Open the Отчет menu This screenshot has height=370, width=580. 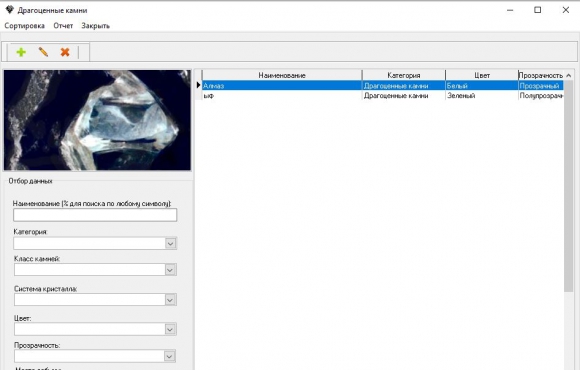pos(63,26)
